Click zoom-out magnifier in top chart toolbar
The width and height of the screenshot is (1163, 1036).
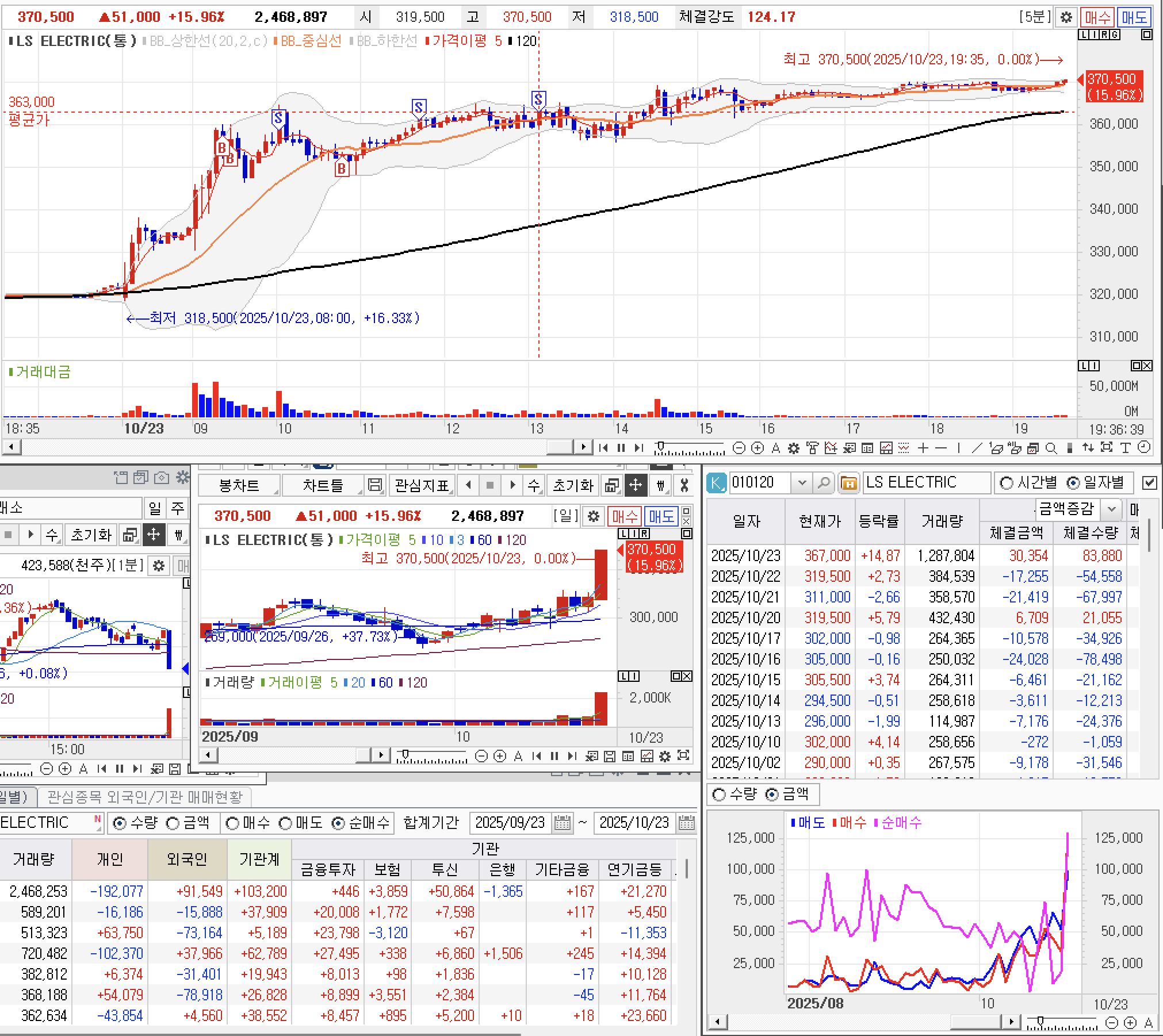click(740, 448)
